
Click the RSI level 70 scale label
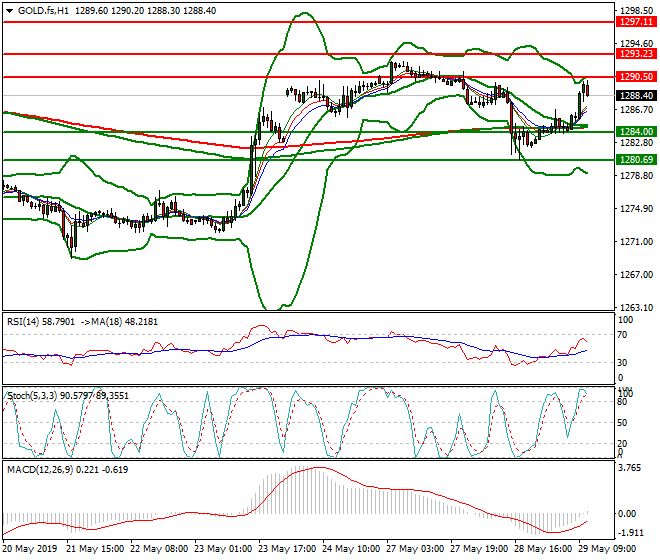point(622,335)
